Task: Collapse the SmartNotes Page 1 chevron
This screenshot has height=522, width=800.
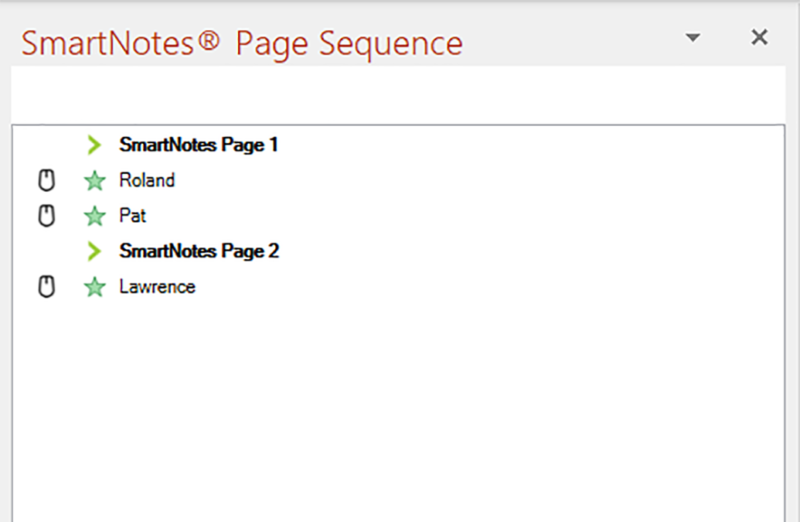Action: tap(95, 145)
